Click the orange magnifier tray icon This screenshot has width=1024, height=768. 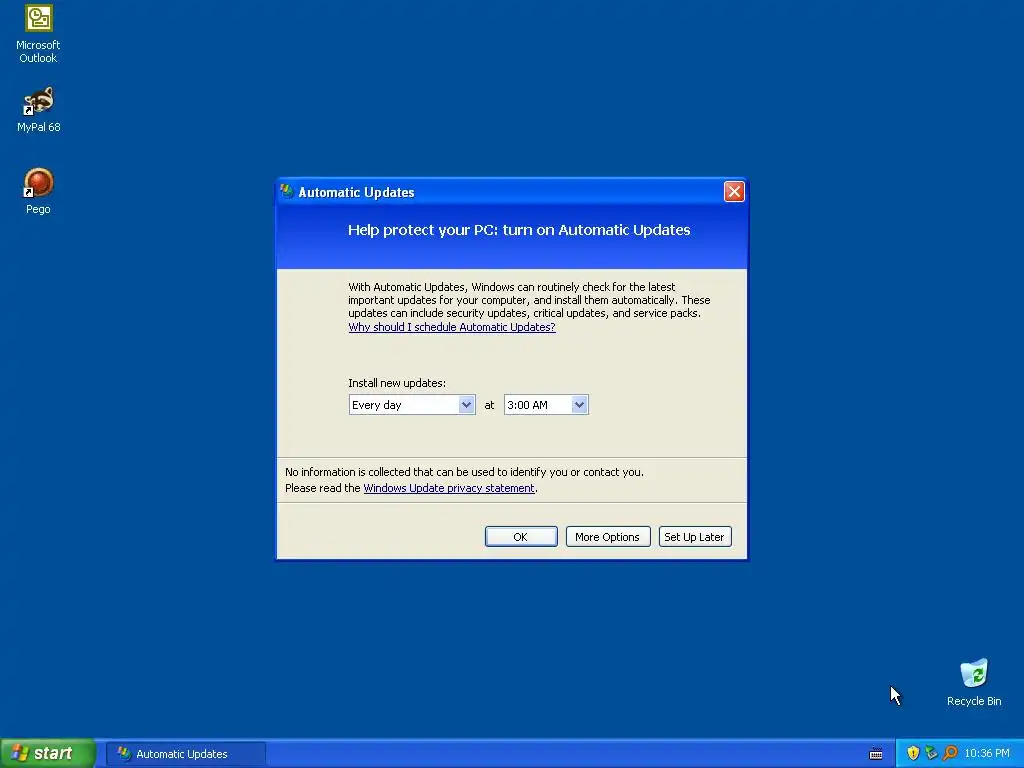tap(950, 753)
